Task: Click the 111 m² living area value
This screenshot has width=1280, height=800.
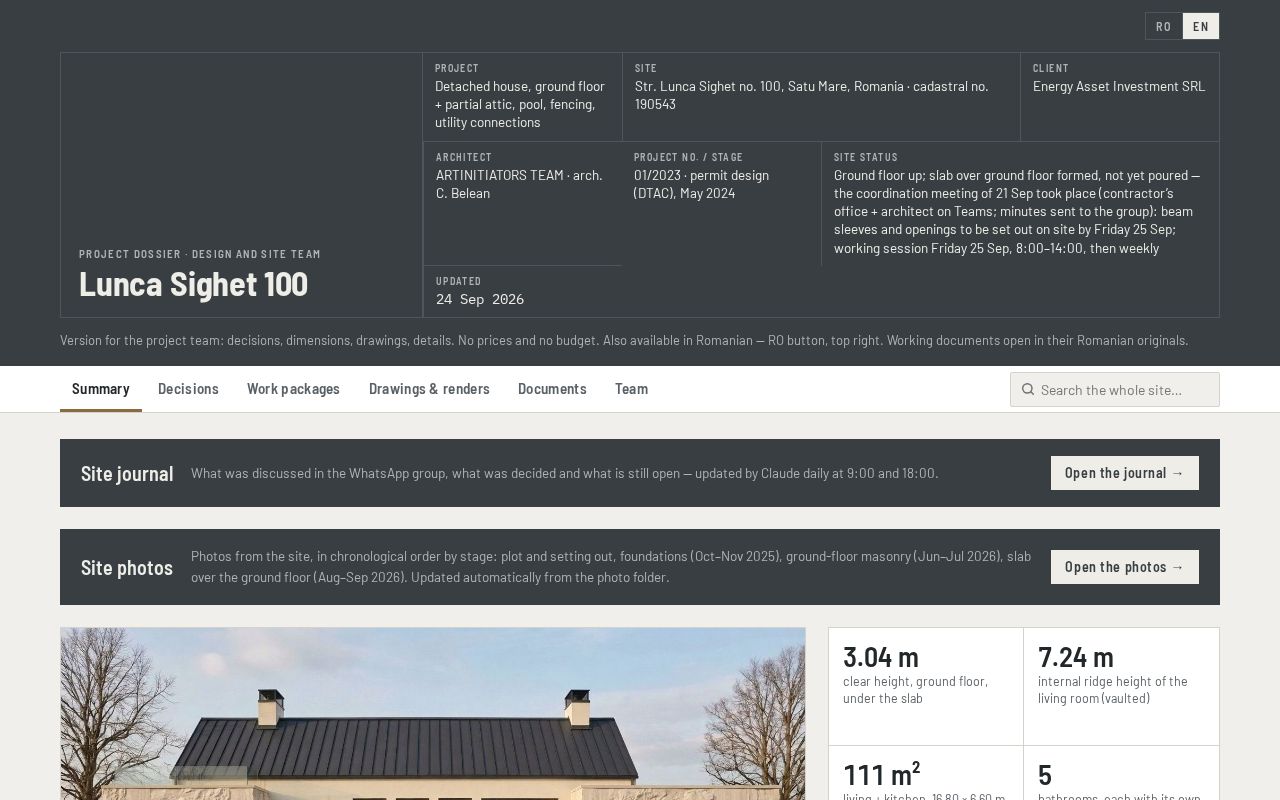Action: pos(881,774)
